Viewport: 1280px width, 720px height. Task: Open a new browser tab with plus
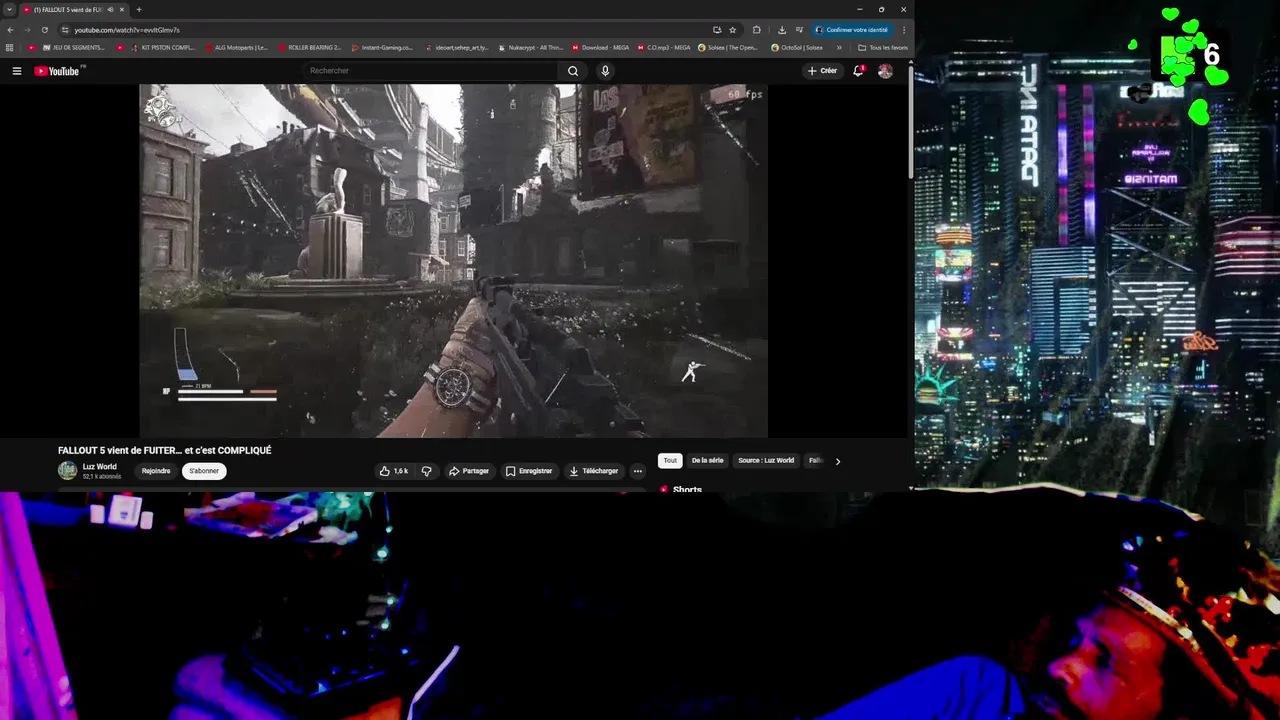click(x=139, y=10)
